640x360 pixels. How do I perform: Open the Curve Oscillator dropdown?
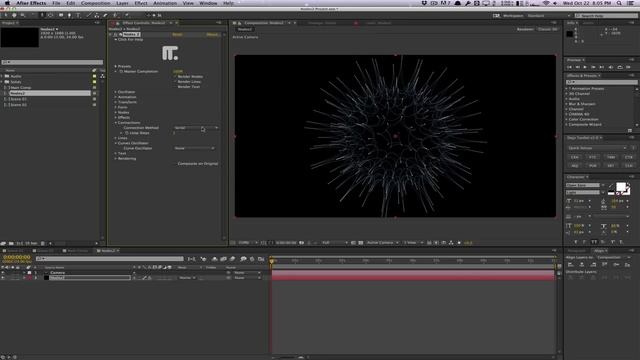(x=194, y=148)
